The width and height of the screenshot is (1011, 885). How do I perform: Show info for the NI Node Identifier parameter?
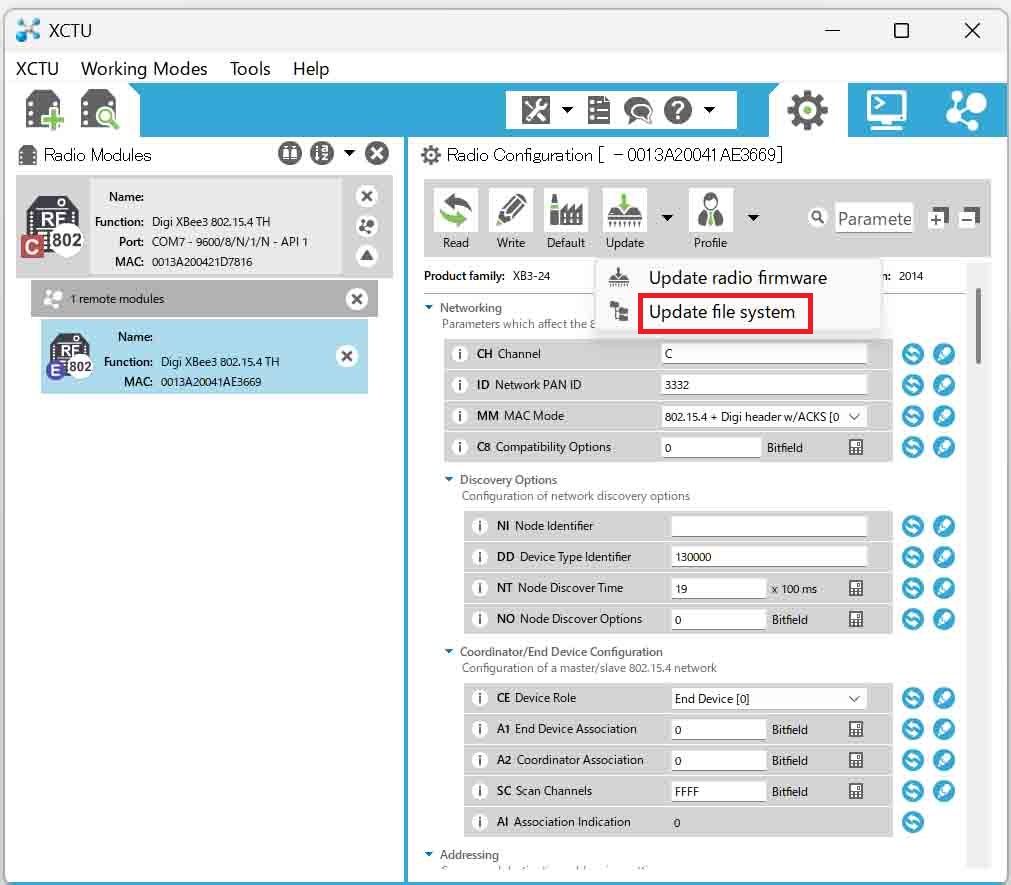click(479, 526)
